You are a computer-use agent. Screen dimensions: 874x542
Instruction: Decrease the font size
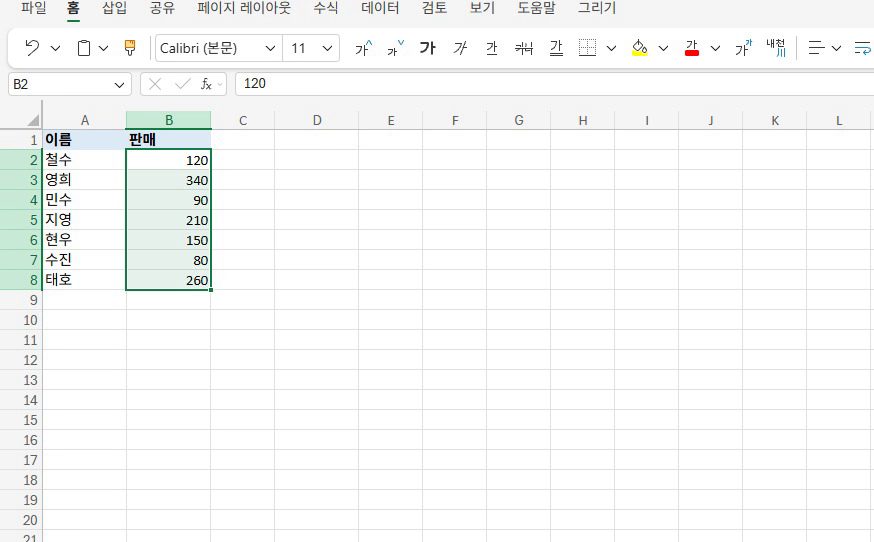pyautogui.click(x=395, y=49)
